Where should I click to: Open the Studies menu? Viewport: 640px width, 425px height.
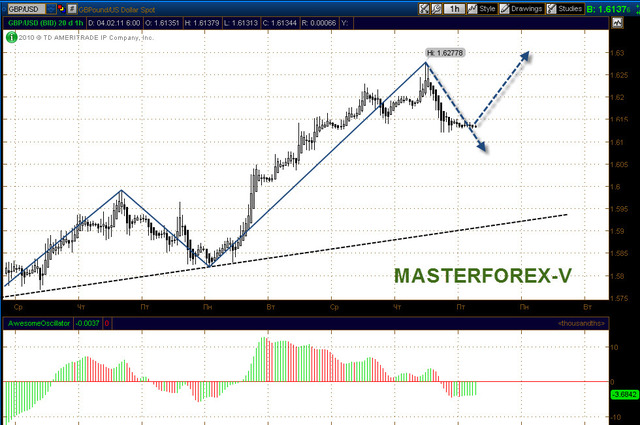[565, 9]
